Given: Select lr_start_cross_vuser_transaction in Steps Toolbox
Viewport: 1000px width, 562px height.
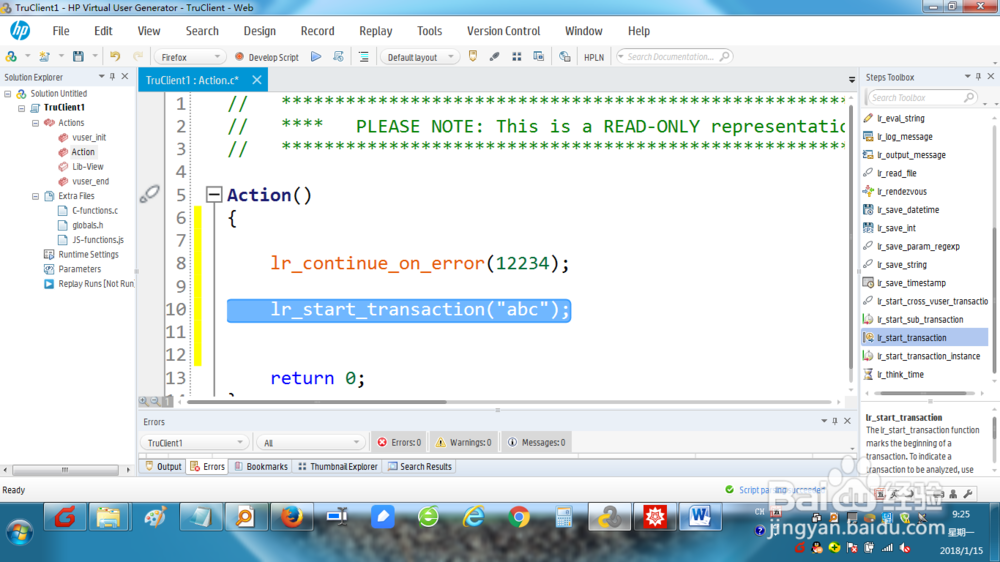Looking at the screenshot, I should tap(931, 301).
